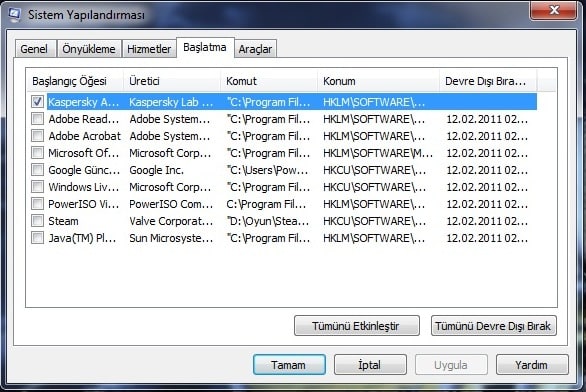
Task: Select the Başlatma tab
Action: (x=205, y=47)
